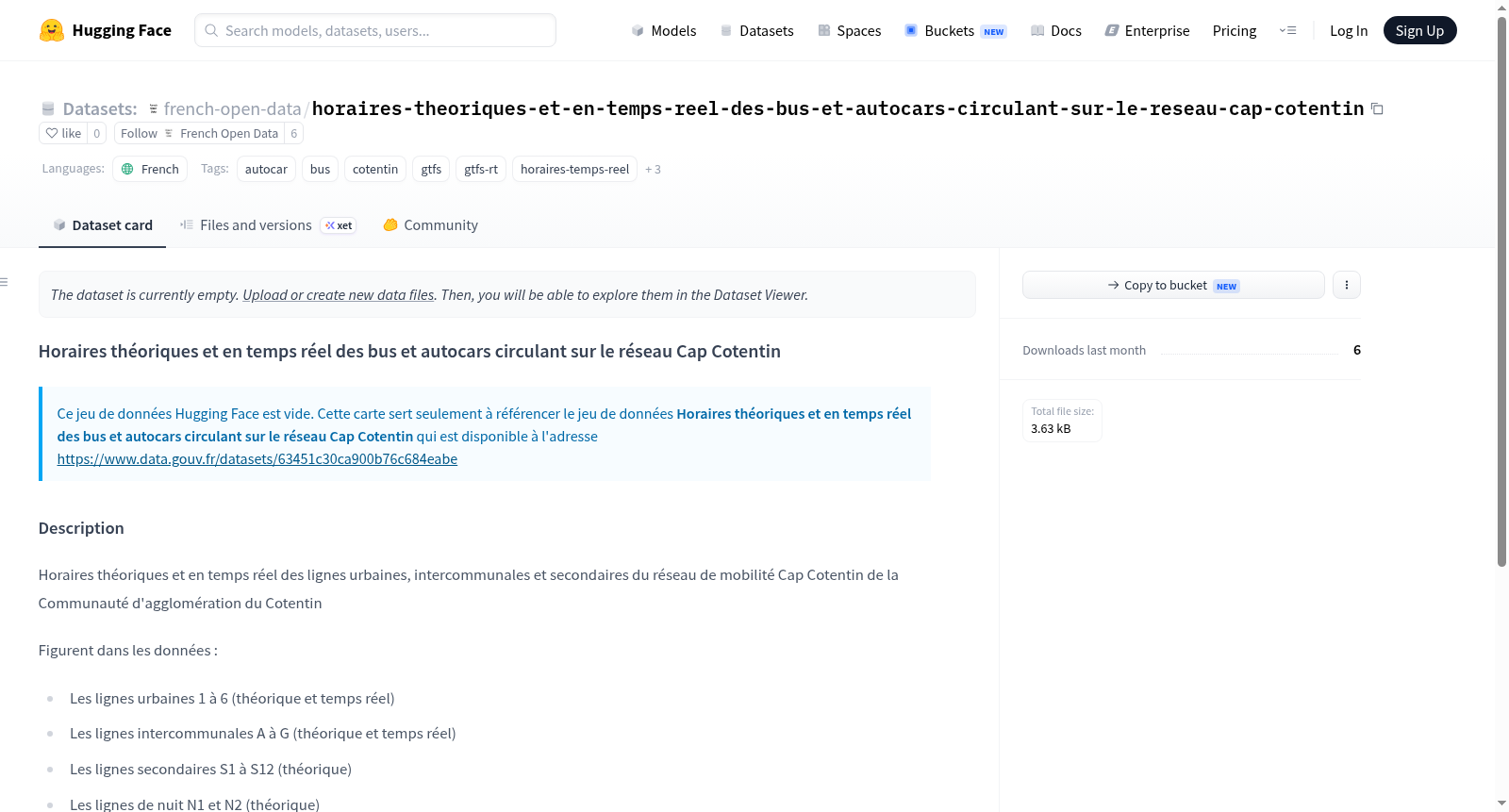Click the 'Les lignes intercommunales A à G' item

263,734
